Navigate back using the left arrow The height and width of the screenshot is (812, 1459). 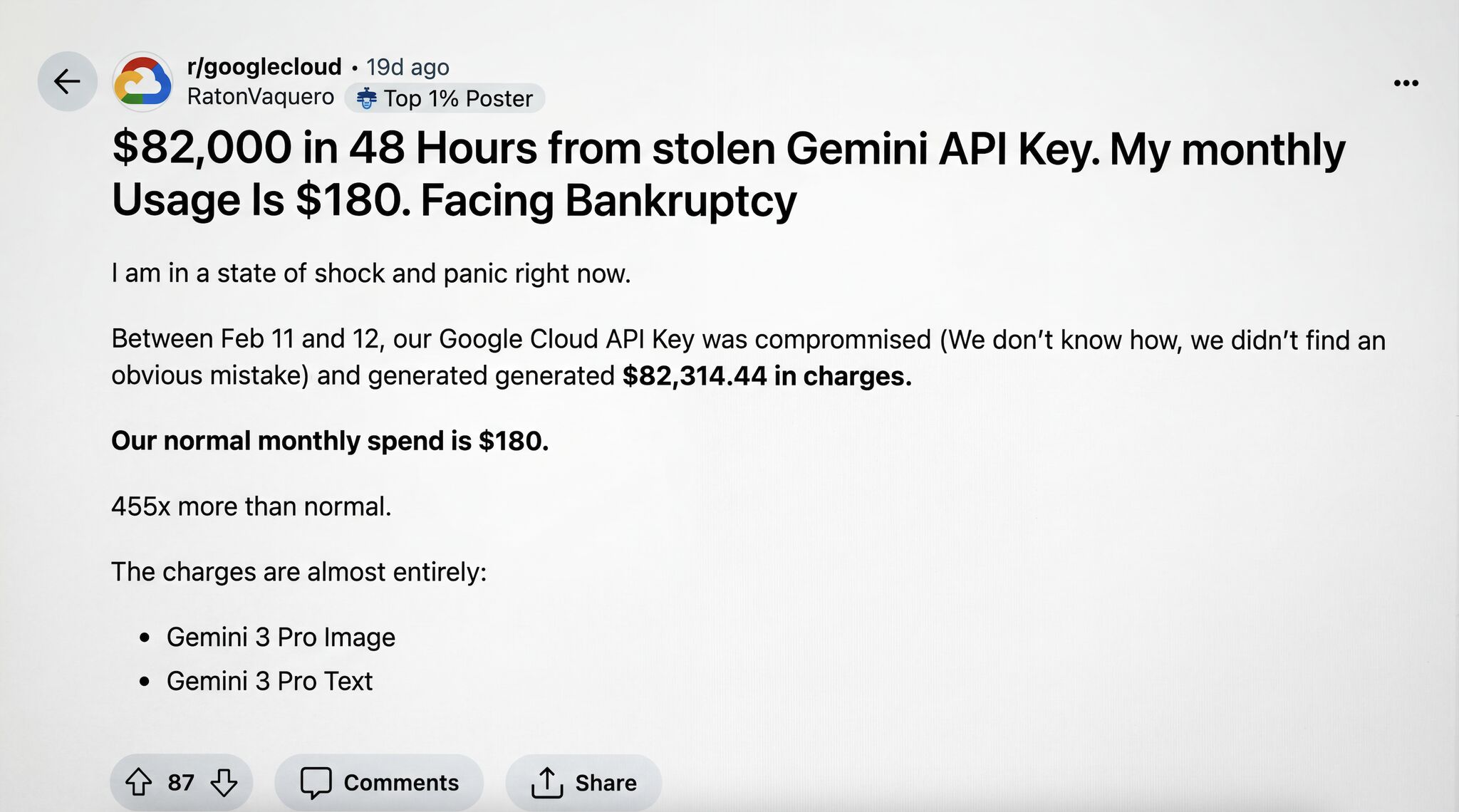[68, 80]
